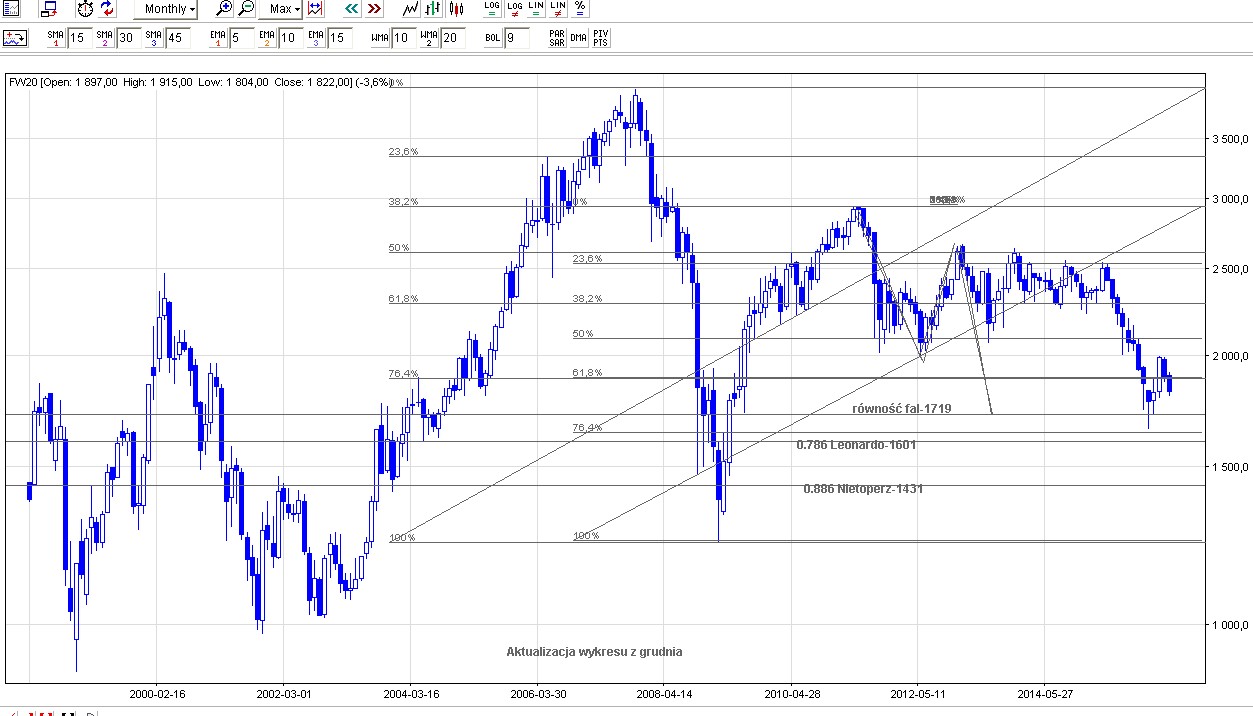Toggle SMA 2 moving average
The width and height of the screenshot is (1253, 716).
tap(104, 38)
